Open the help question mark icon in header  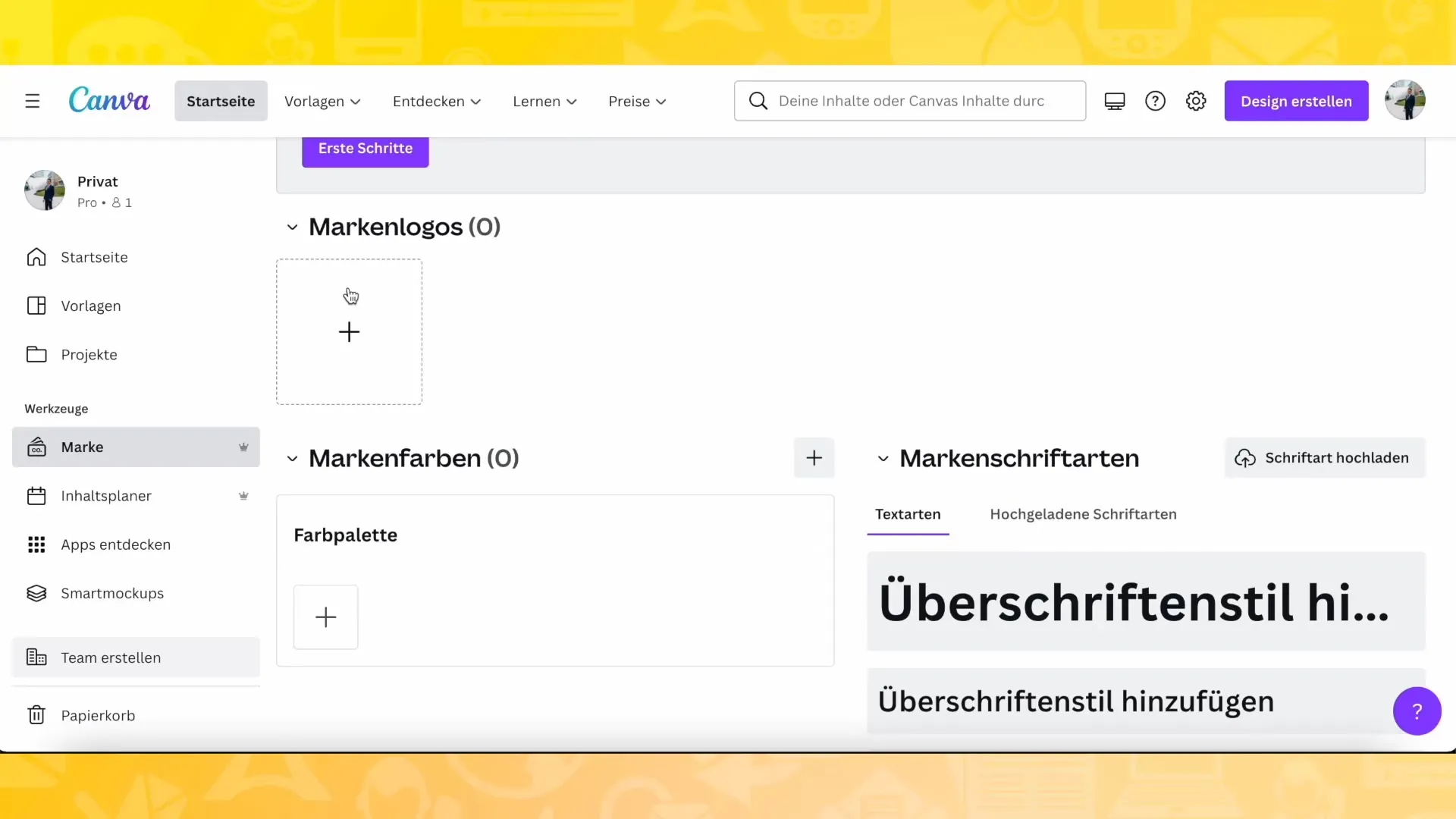[1155, 101]
